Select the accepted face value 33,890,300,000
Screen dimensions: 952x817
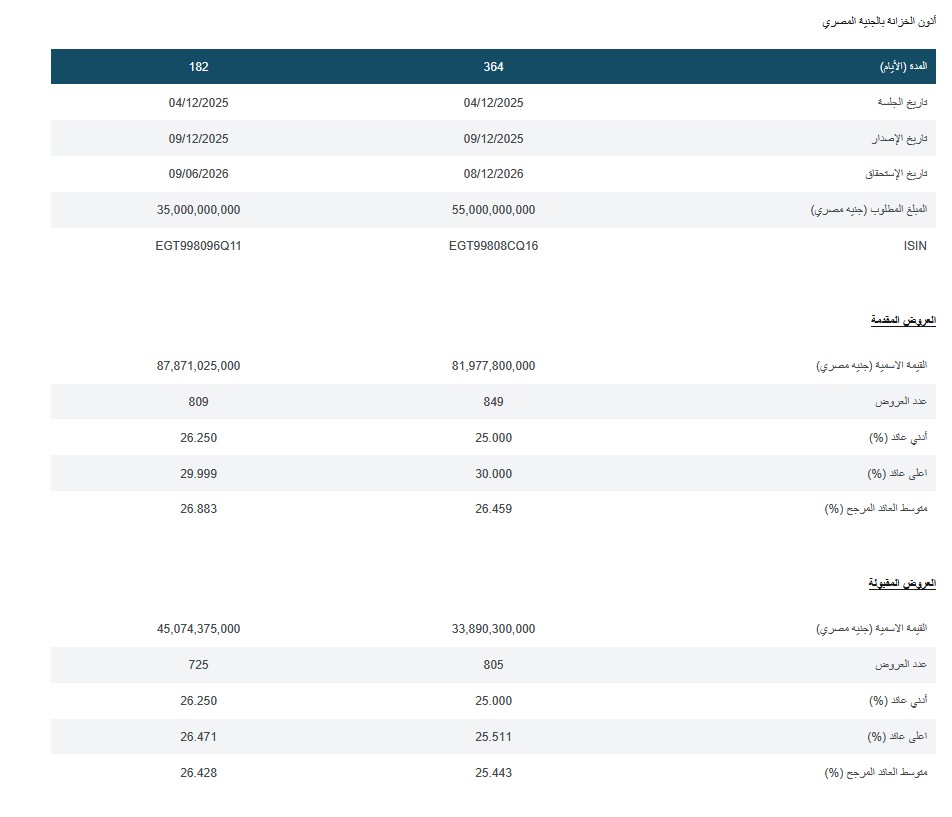pos(493,629)
